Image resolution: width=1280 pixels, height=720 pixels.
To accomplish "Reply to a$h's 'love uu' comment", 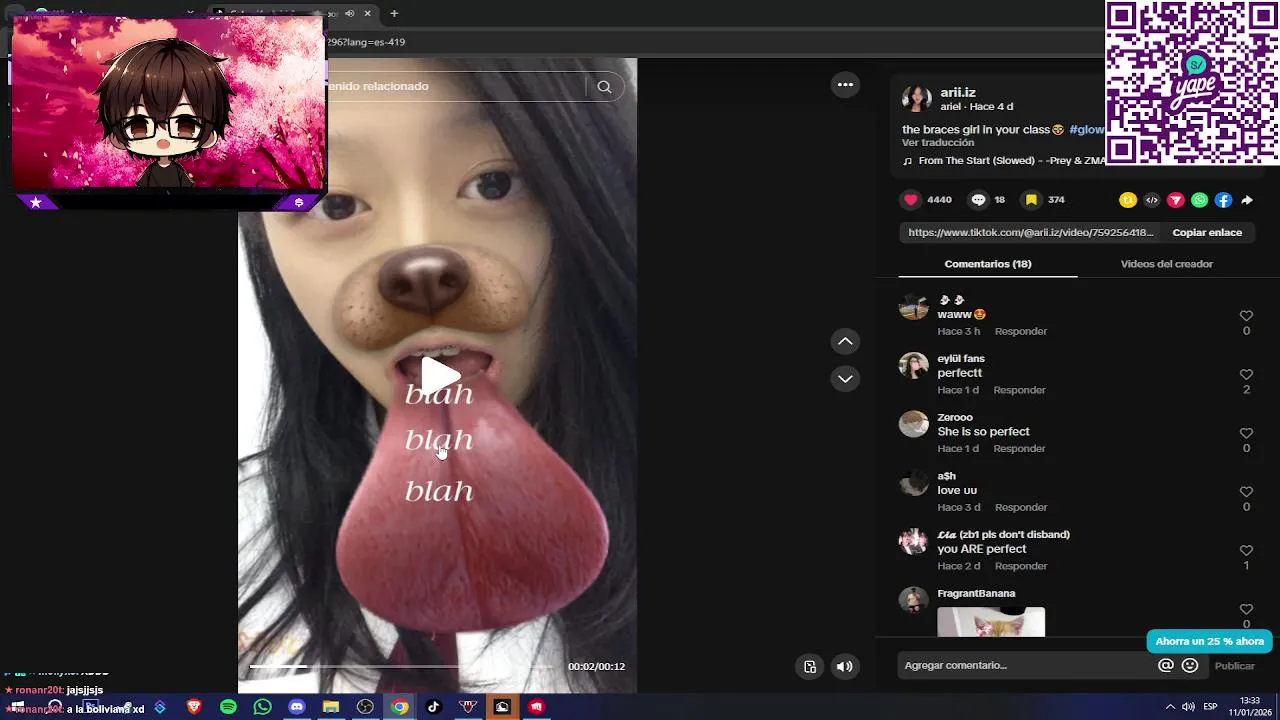I will (x=1021, y=507).
